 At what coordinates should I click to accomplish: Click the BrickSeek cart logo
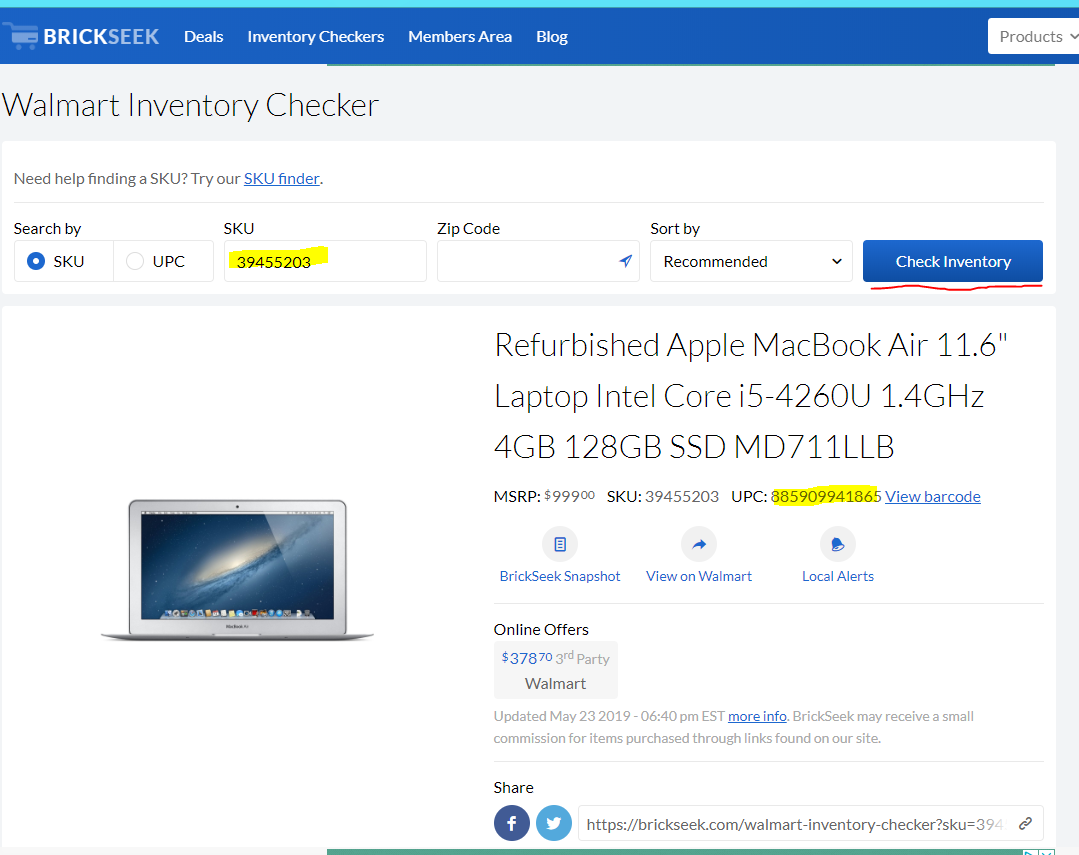[21, 36]
